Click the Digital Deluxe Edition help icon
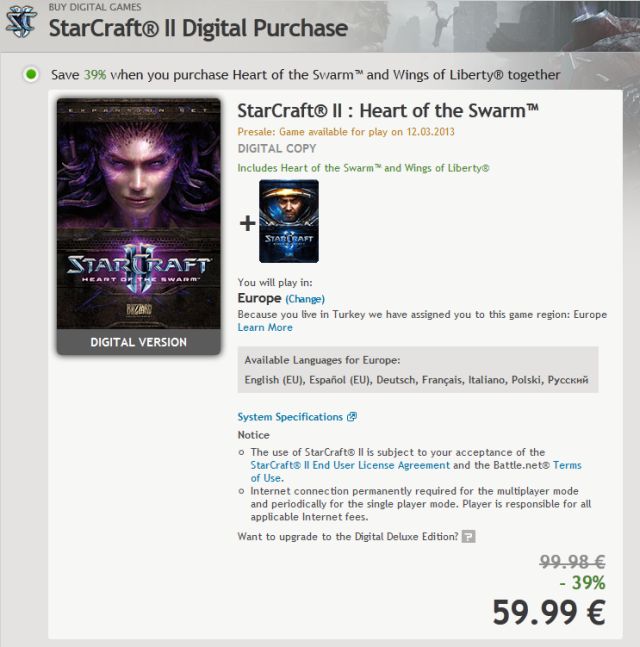 click(468, 536)
